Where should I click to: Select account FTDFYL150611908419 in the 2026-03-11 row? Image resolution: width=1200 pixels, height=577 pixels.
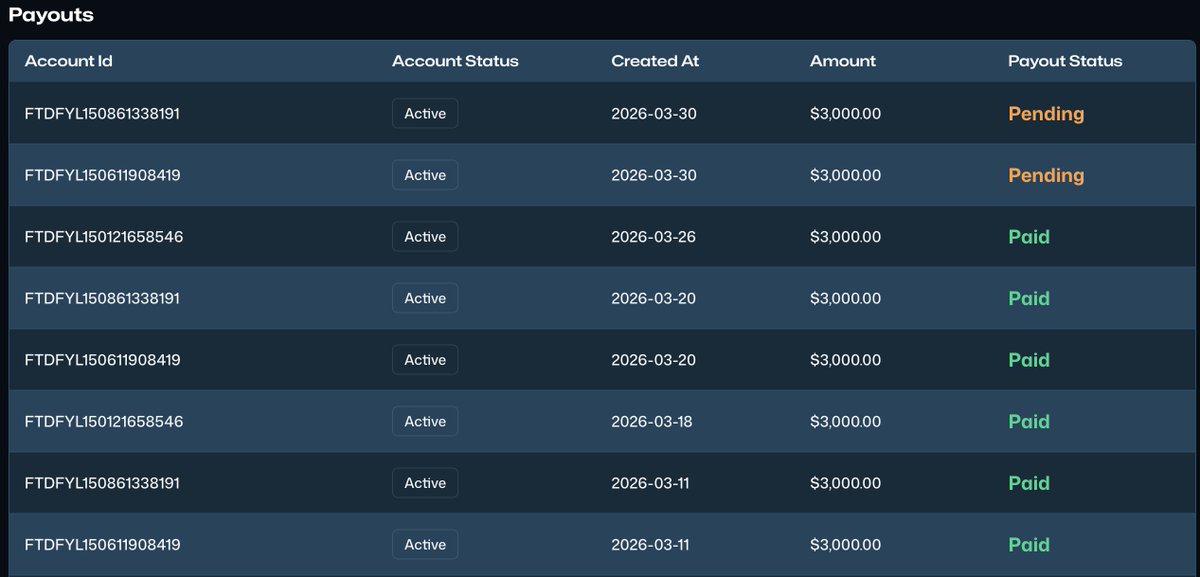coord(102,544)
